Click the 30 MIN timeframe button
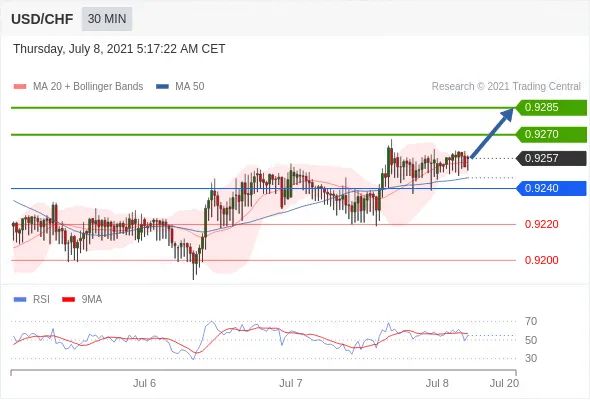 [x=107, y=18]
